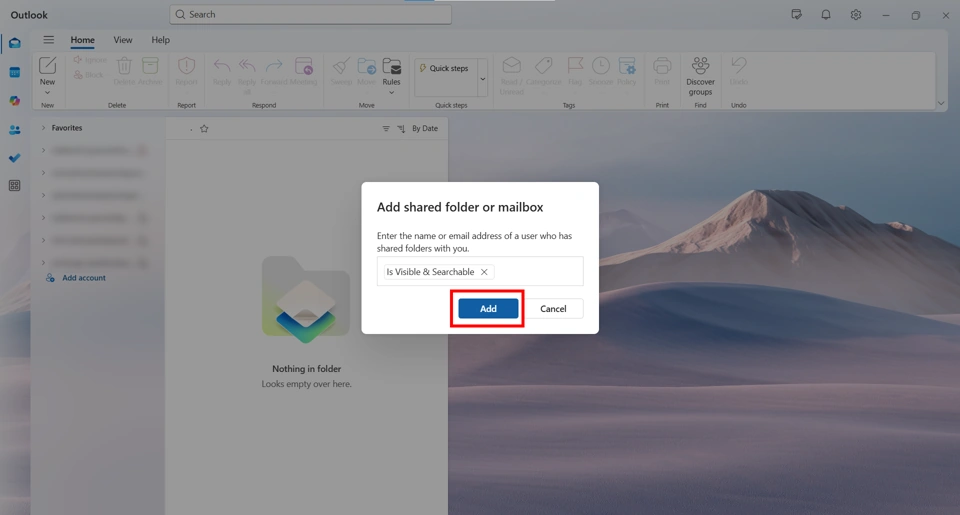Open the Settings gear icon
960x515 pixels.
(856, 15)
